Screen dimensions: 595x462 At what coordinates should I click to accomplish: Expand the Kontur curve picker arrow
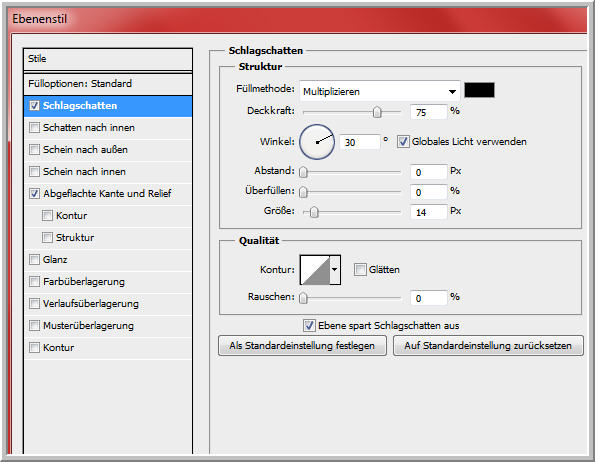click(335, 270)
